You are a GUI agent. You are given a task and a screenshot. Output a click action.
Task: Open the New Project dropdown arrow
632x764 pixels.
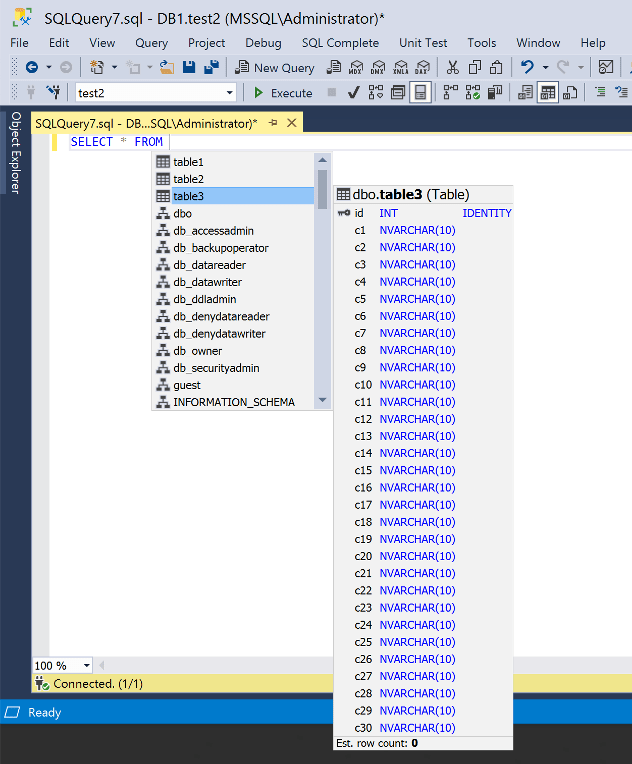pos(115,67)
